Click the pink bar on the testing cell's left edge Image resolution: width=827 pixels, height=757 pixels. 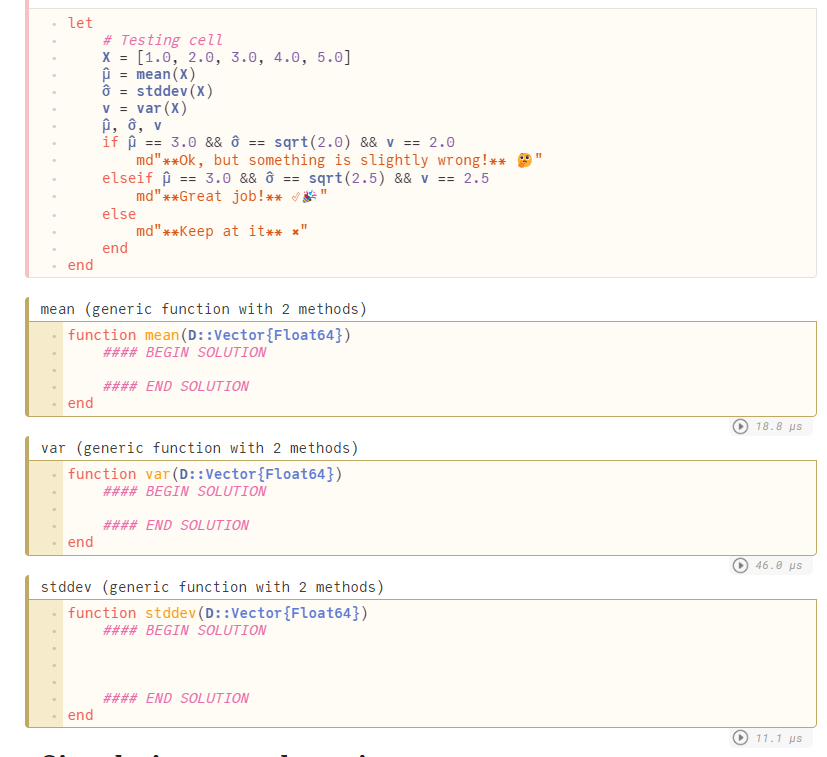[27, 140]
